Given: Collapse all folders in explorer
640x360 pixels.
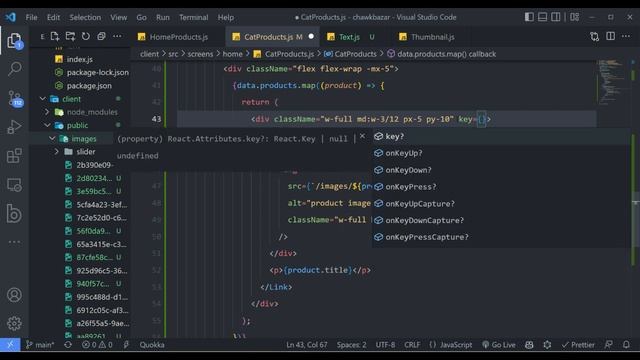Looking at the screenshot, I should click(x=101, y=37).
